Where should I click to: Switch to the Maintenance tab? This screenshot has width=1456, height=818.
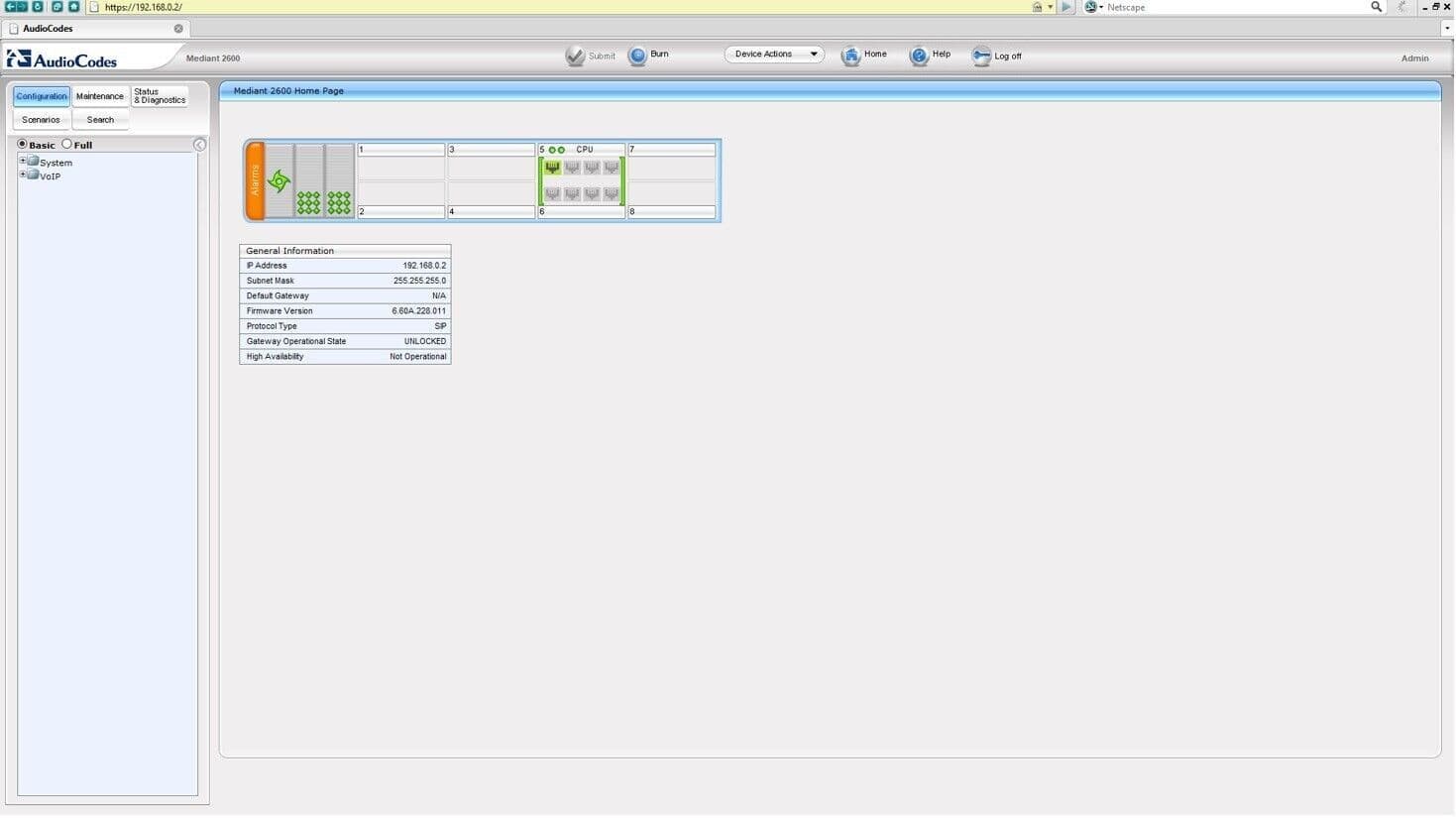click(x=100, y=96)
